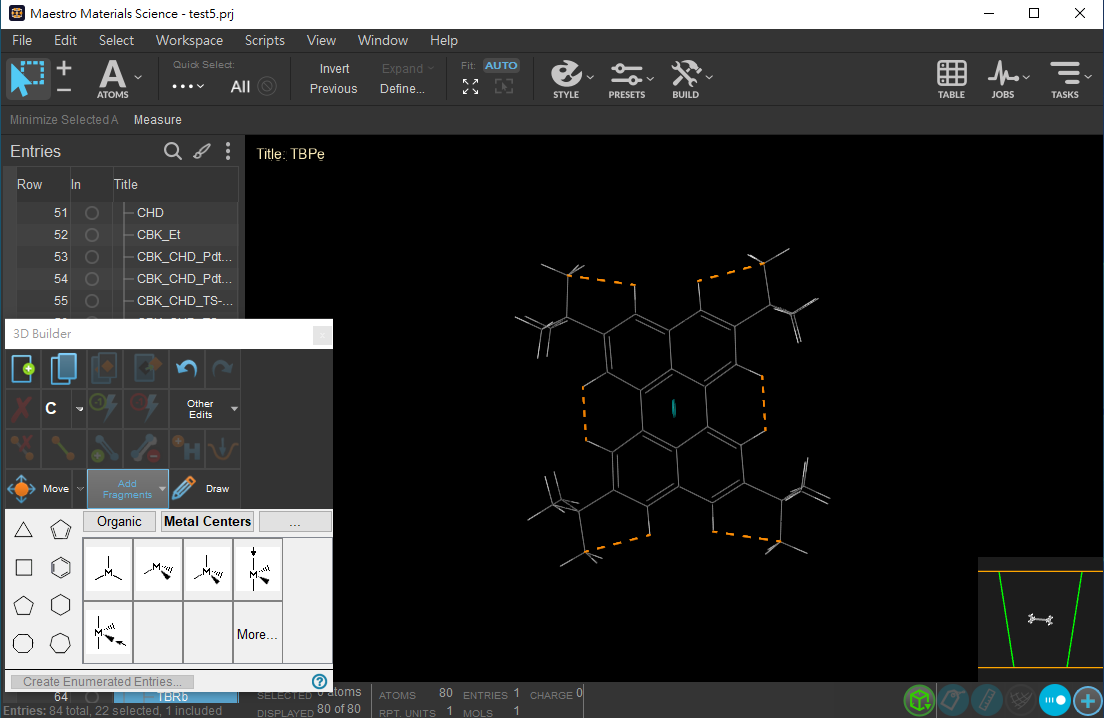Screen dimensions: 1104x718
Task: Click More... metal center fragments
Action: [257, 634]
